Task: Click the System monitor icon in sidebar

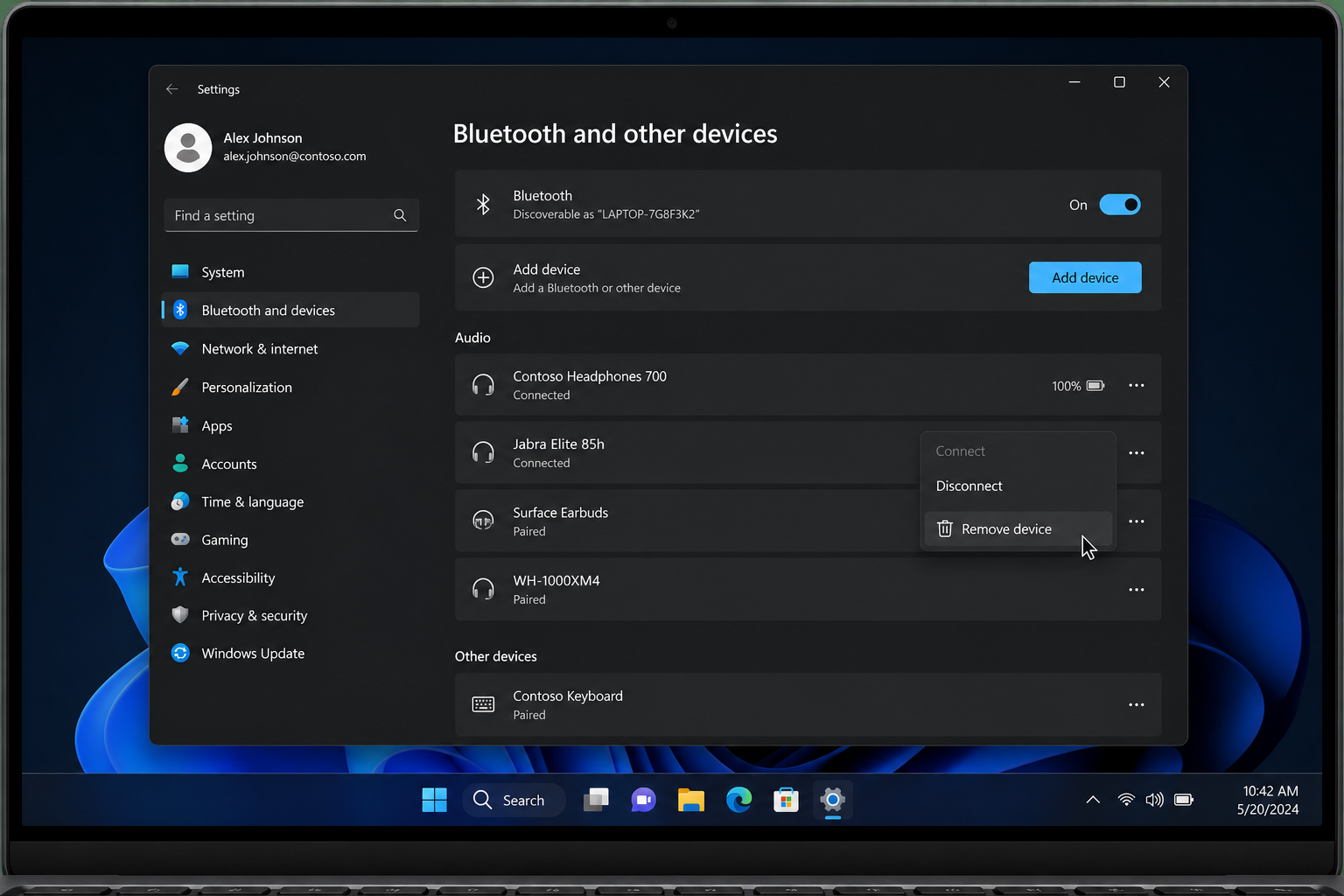Action: (180, 271)
